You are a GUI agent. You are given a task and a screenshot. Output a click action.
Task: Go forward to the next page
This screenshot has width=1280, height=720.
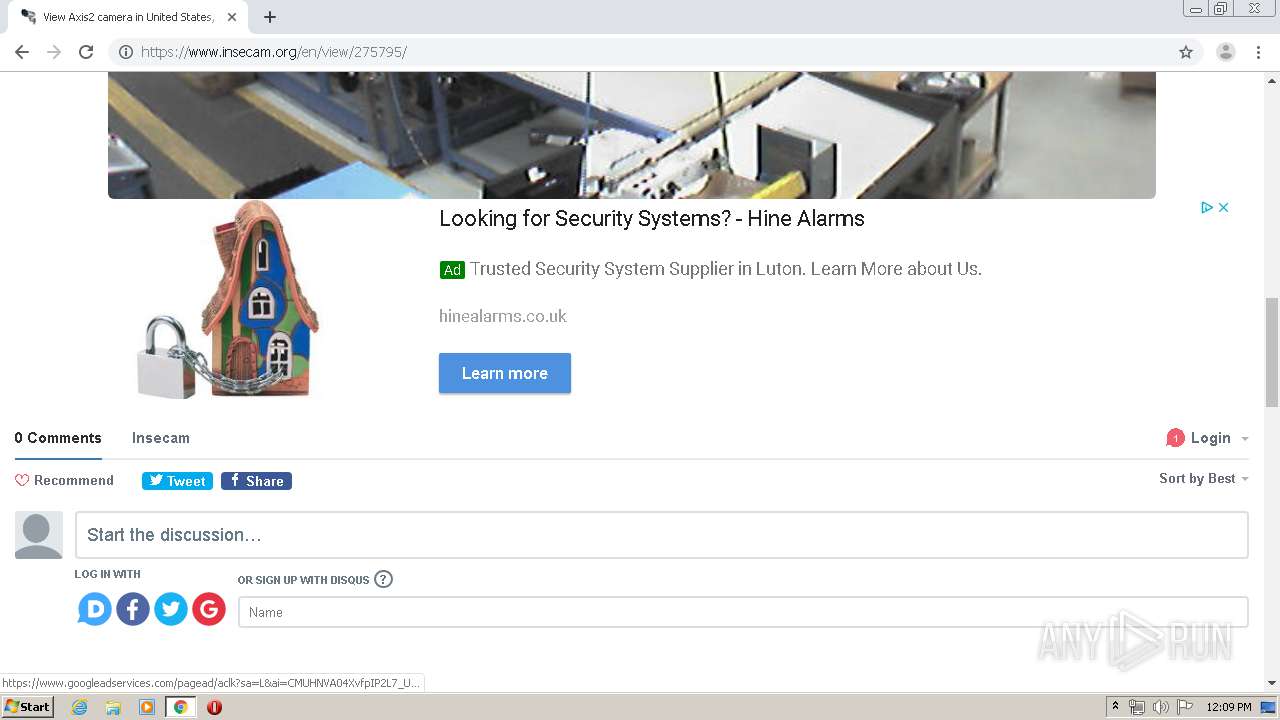point(54,52)
